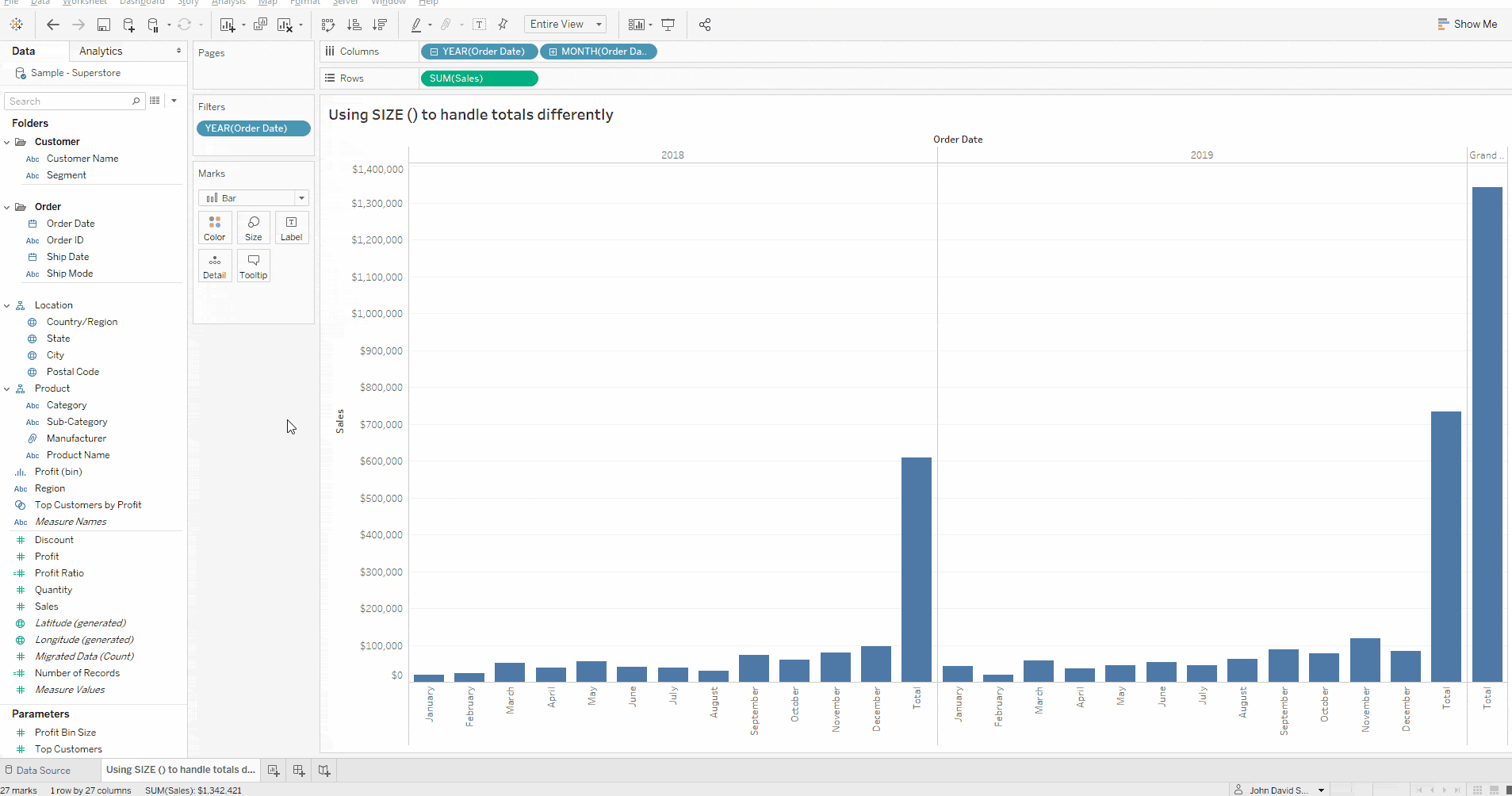Screen dimensions: 1512x796
Task: Open Color in the Marks card
Action: [x=215, y=228]
